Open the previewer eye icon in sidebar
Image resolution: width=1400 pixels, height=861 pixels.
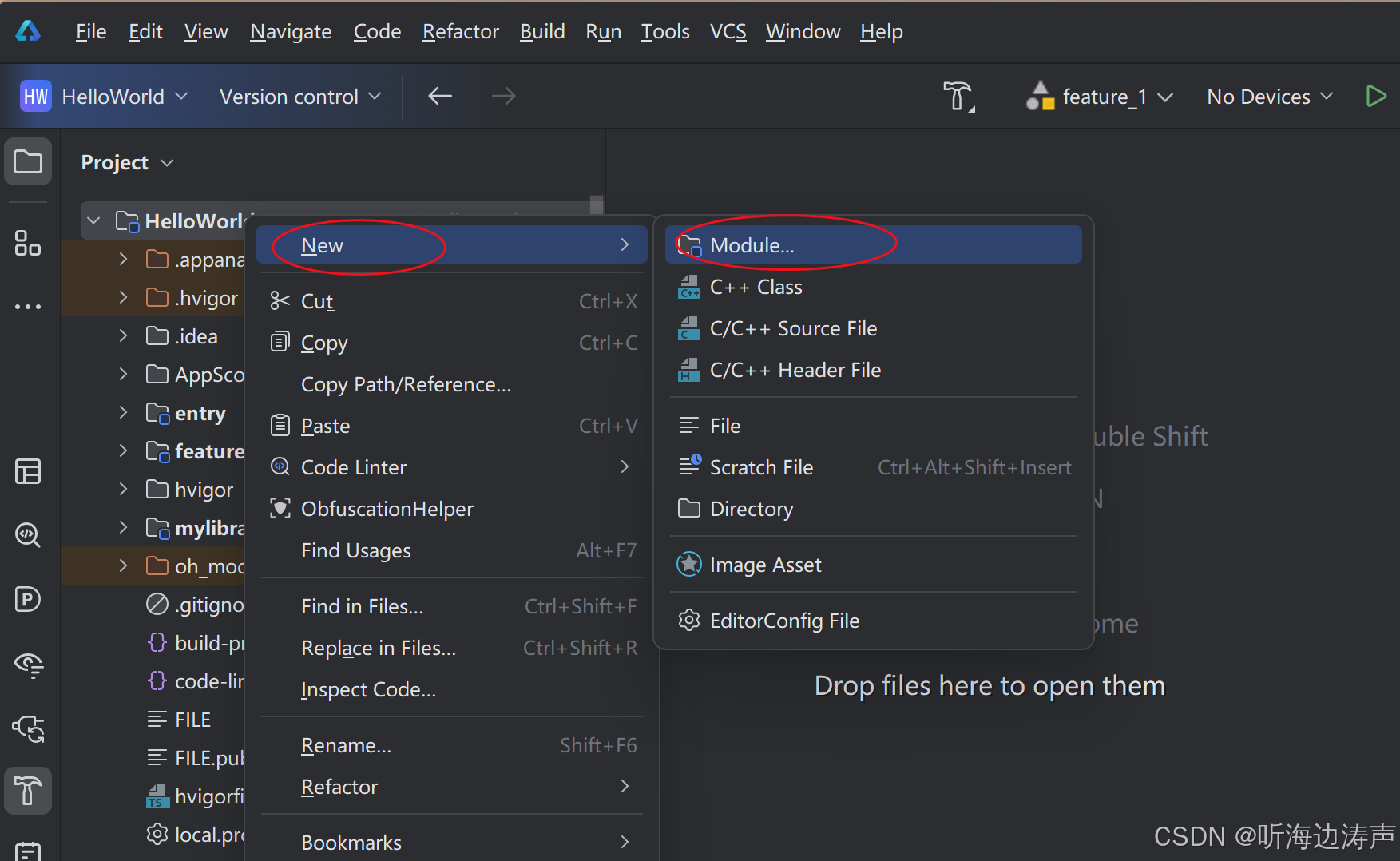[x=28, y=664]
